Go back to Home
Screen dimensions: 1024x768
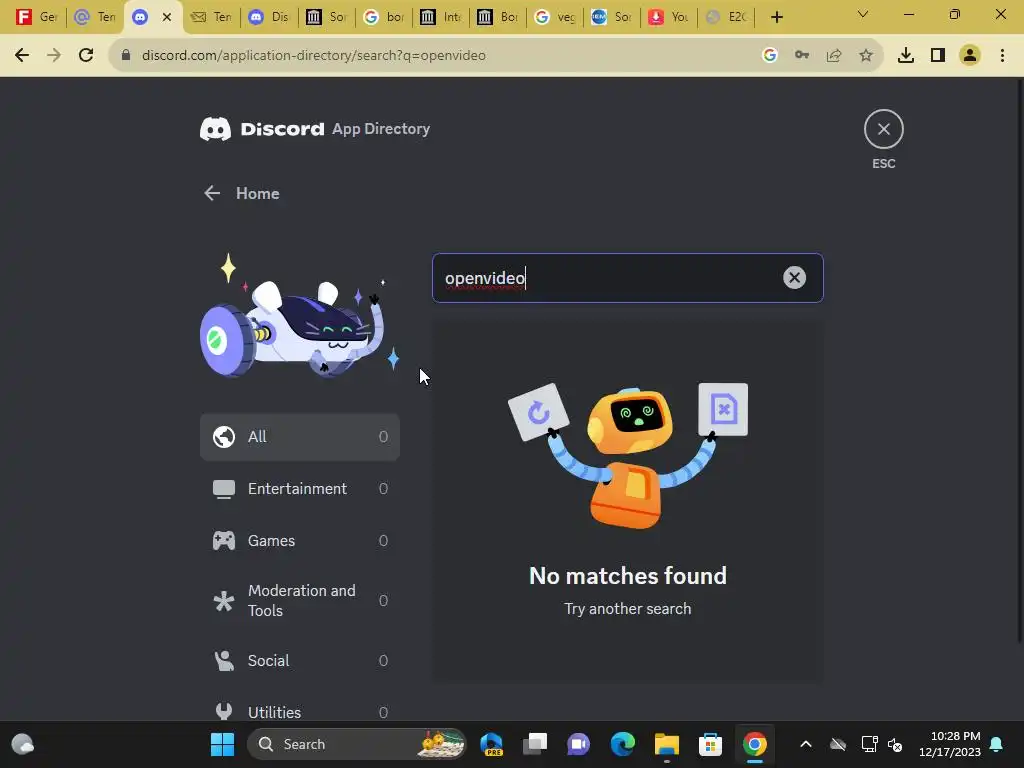[242, 193]
